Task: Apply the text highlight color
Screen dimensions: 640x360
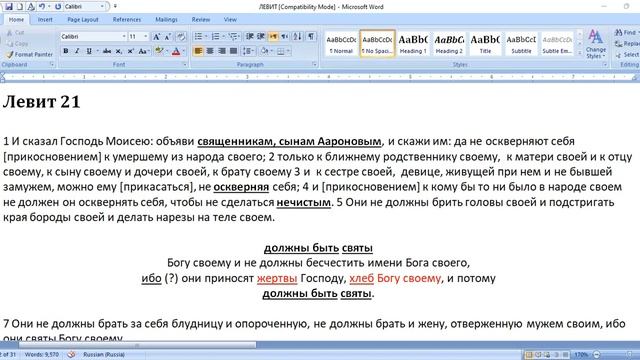Action: point(159,51)
